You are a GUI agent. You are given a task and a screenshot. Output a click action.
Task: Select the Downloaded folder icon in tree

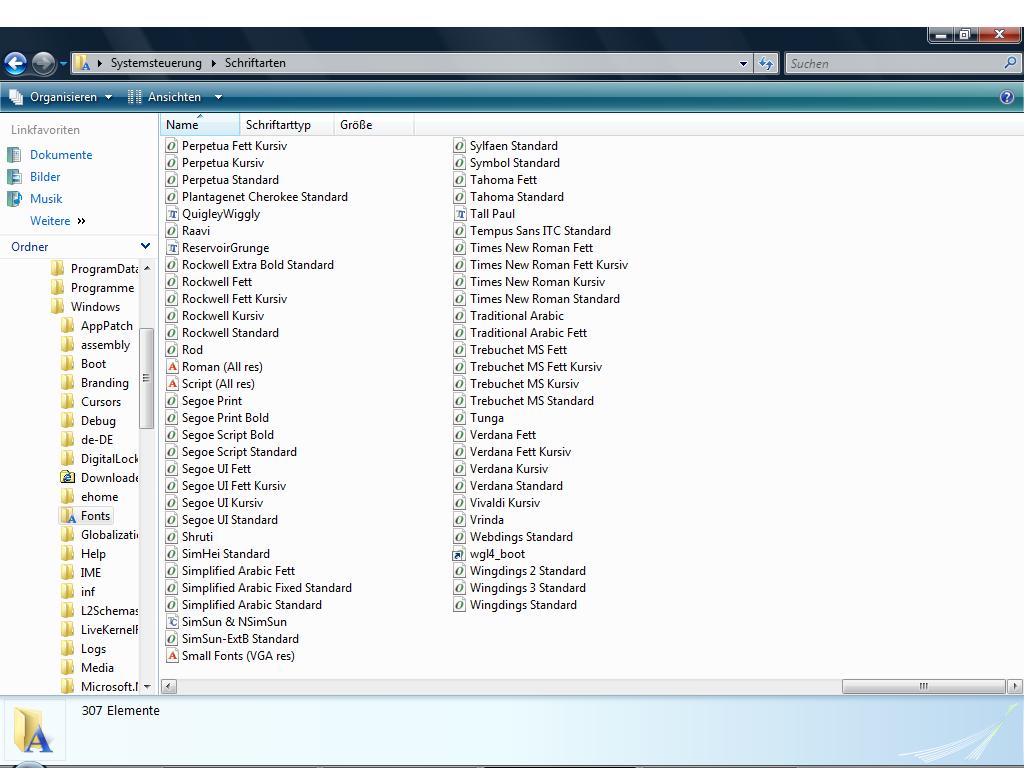(x=67, y=477)
